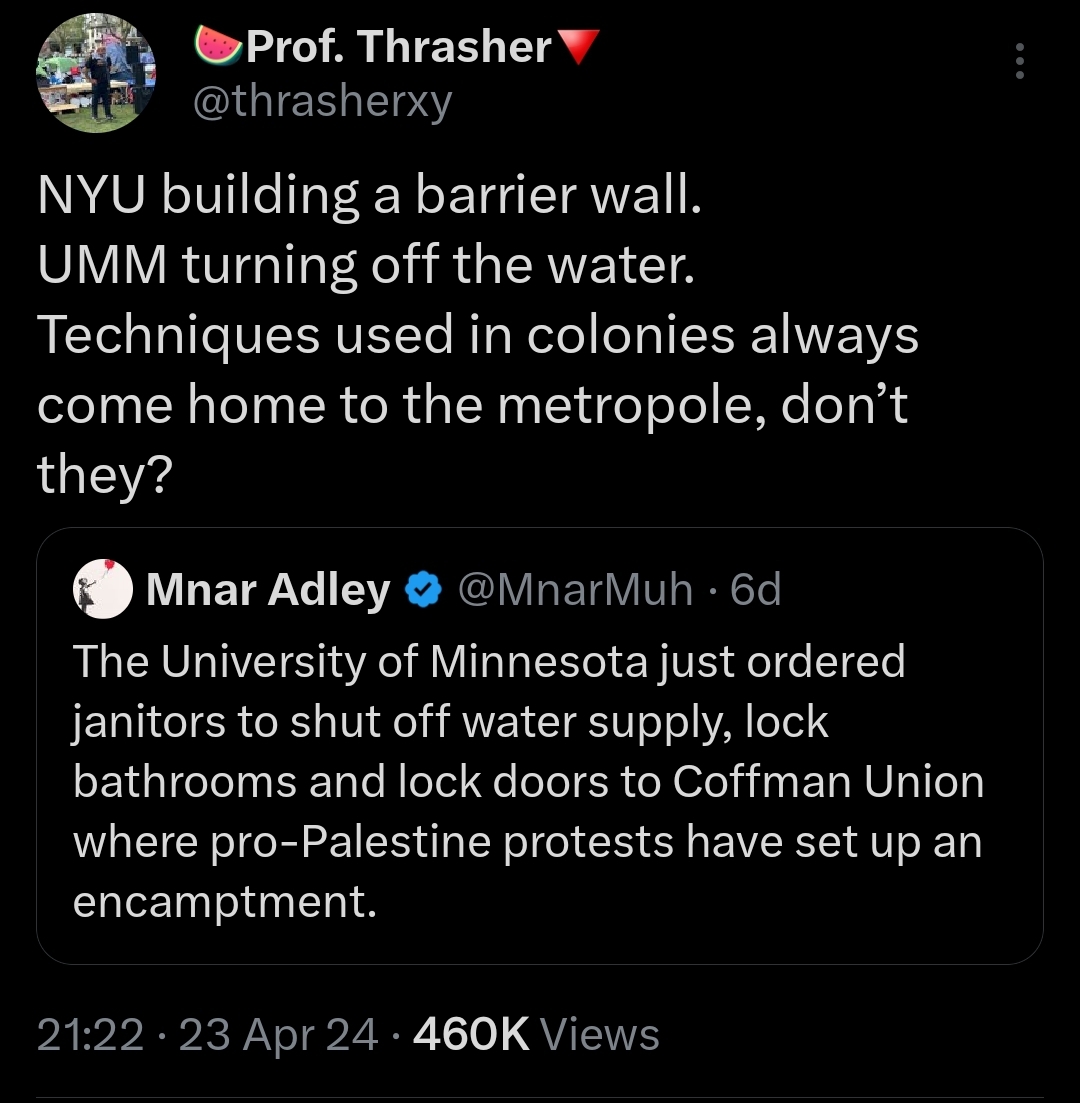
Task: Tap the blue verified badge
Action: pyautogui.click(x=424, y=590)
